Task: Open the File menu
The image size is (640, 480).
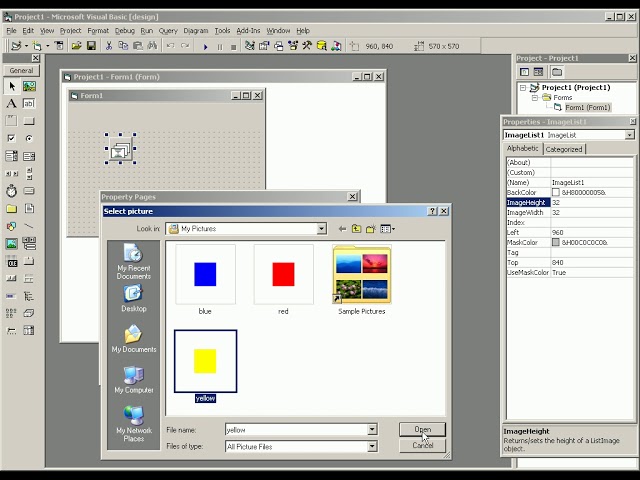Action: pyautogui.click(x=11, y=31)
